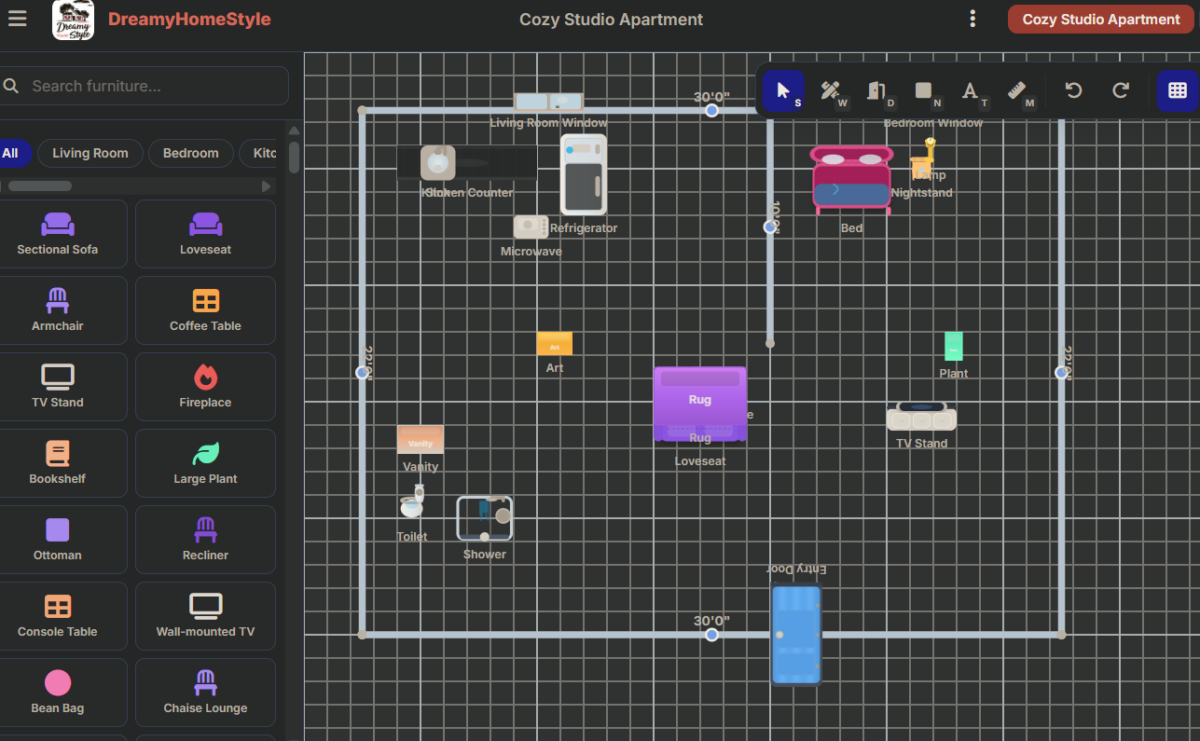Viewport: 1200px width, 741px height.
Task: Select the Fireplace furniture item
Action: click(x=205, y=387)
